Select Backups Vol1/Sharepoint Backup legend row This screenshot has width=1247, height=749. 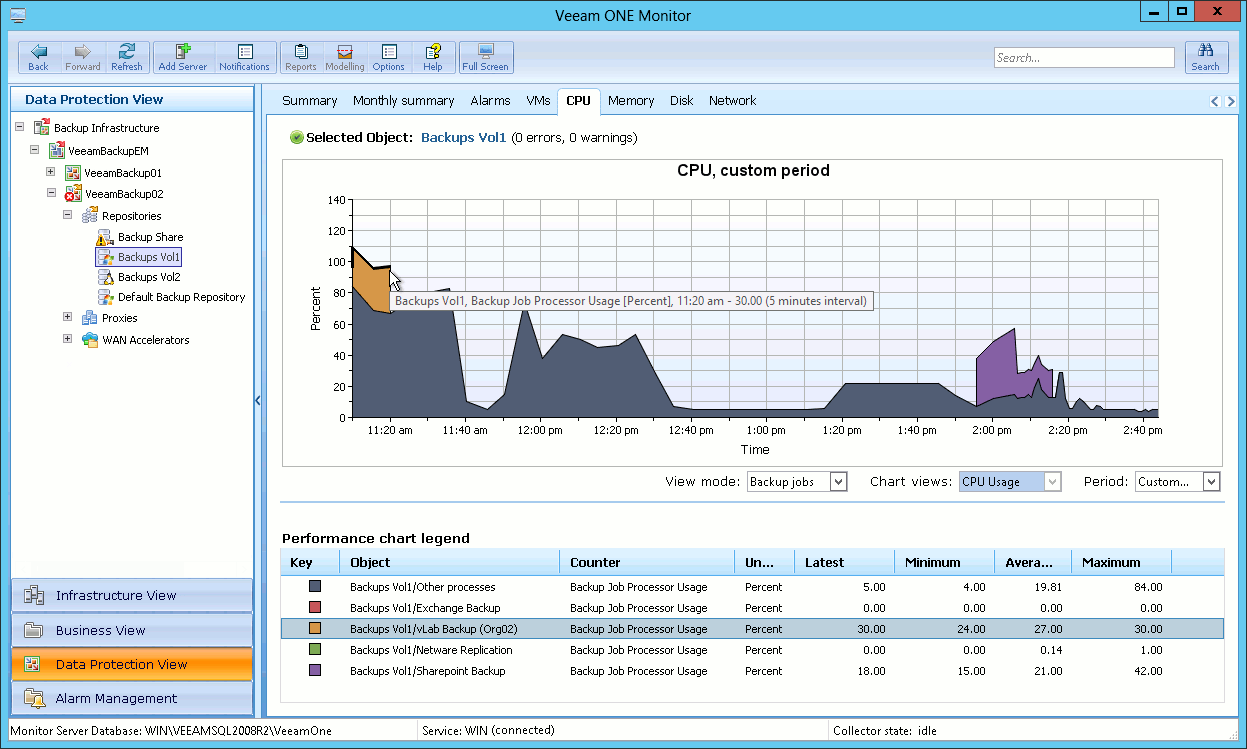(x=752, y=671)
